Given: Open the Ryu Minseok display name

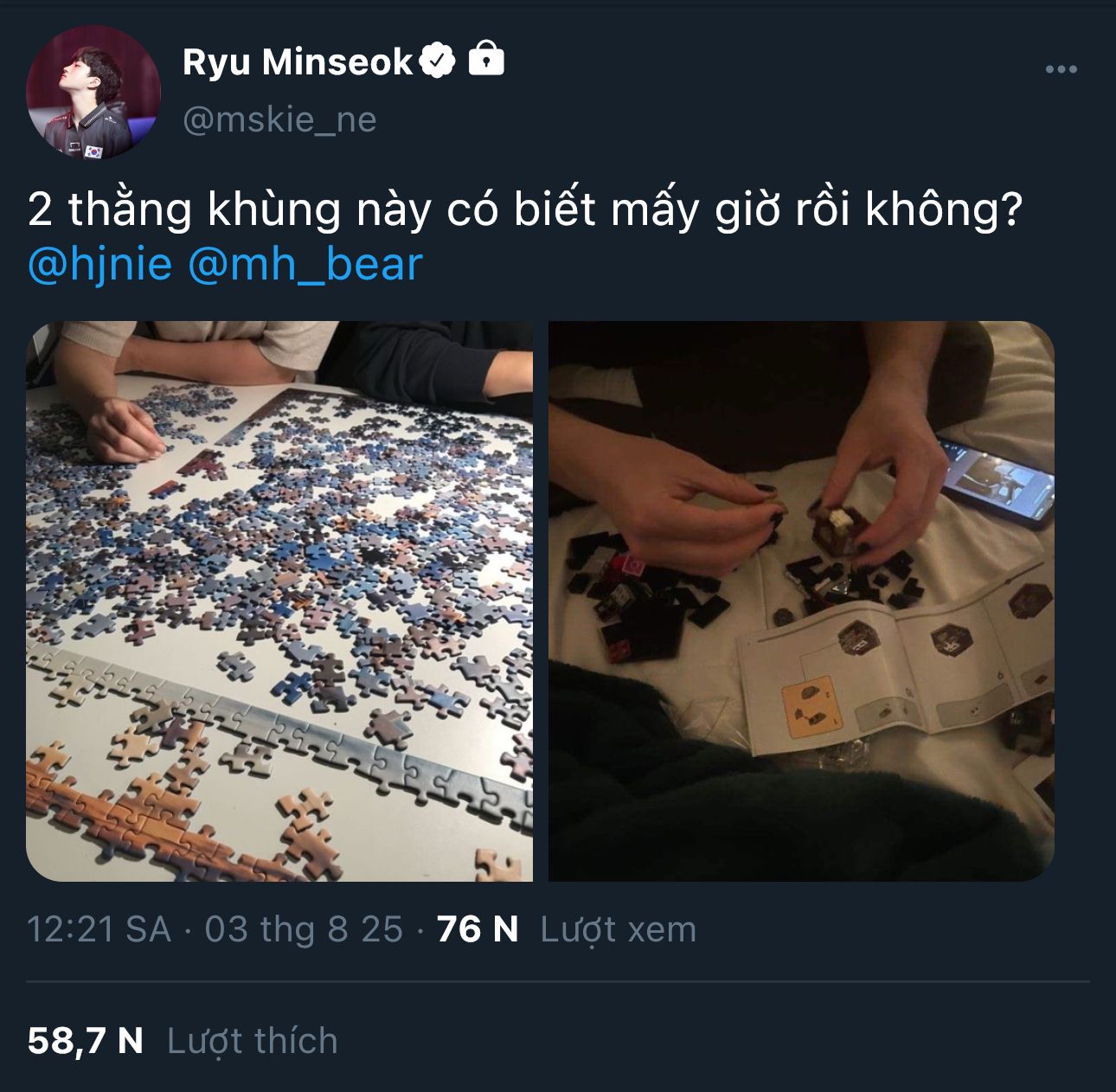Looking at the screenshot, I should tap(298, 61).
